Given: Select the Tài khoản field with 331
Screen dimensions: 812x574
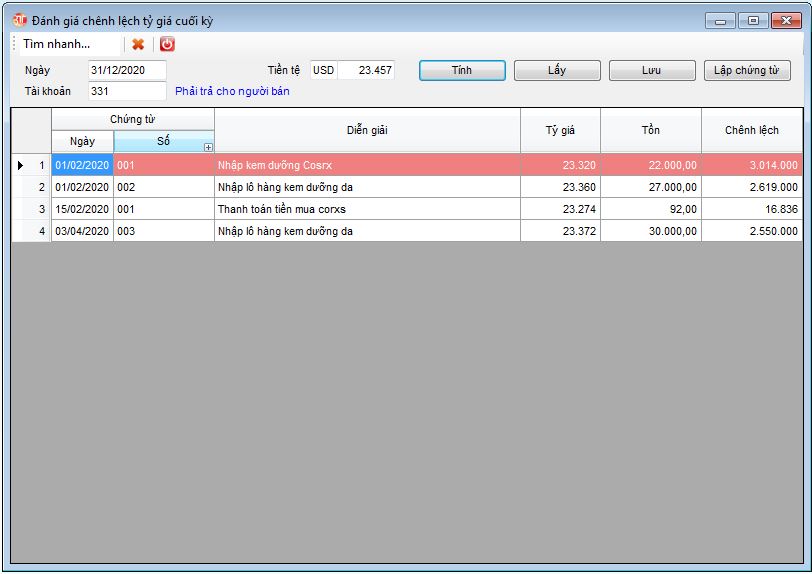Looking at the screenshot, I should click(126, 91).
